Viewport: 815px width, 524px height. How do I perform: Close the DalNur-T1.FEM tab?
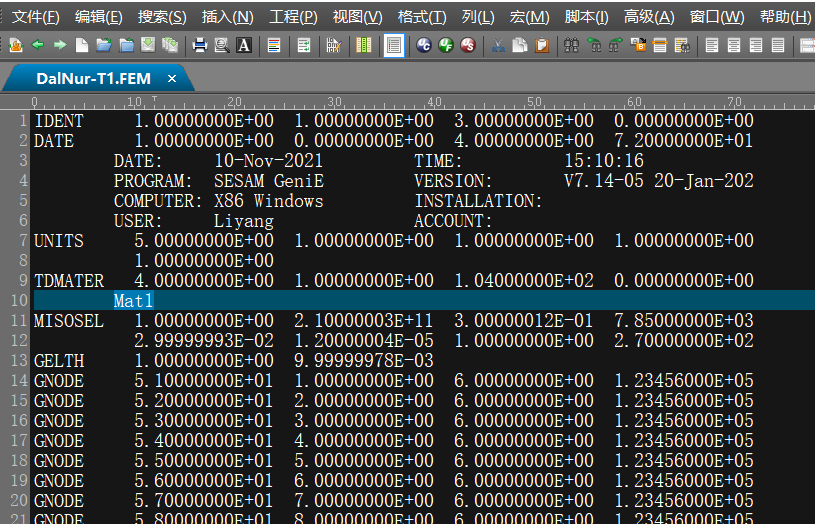pos(172,78)
